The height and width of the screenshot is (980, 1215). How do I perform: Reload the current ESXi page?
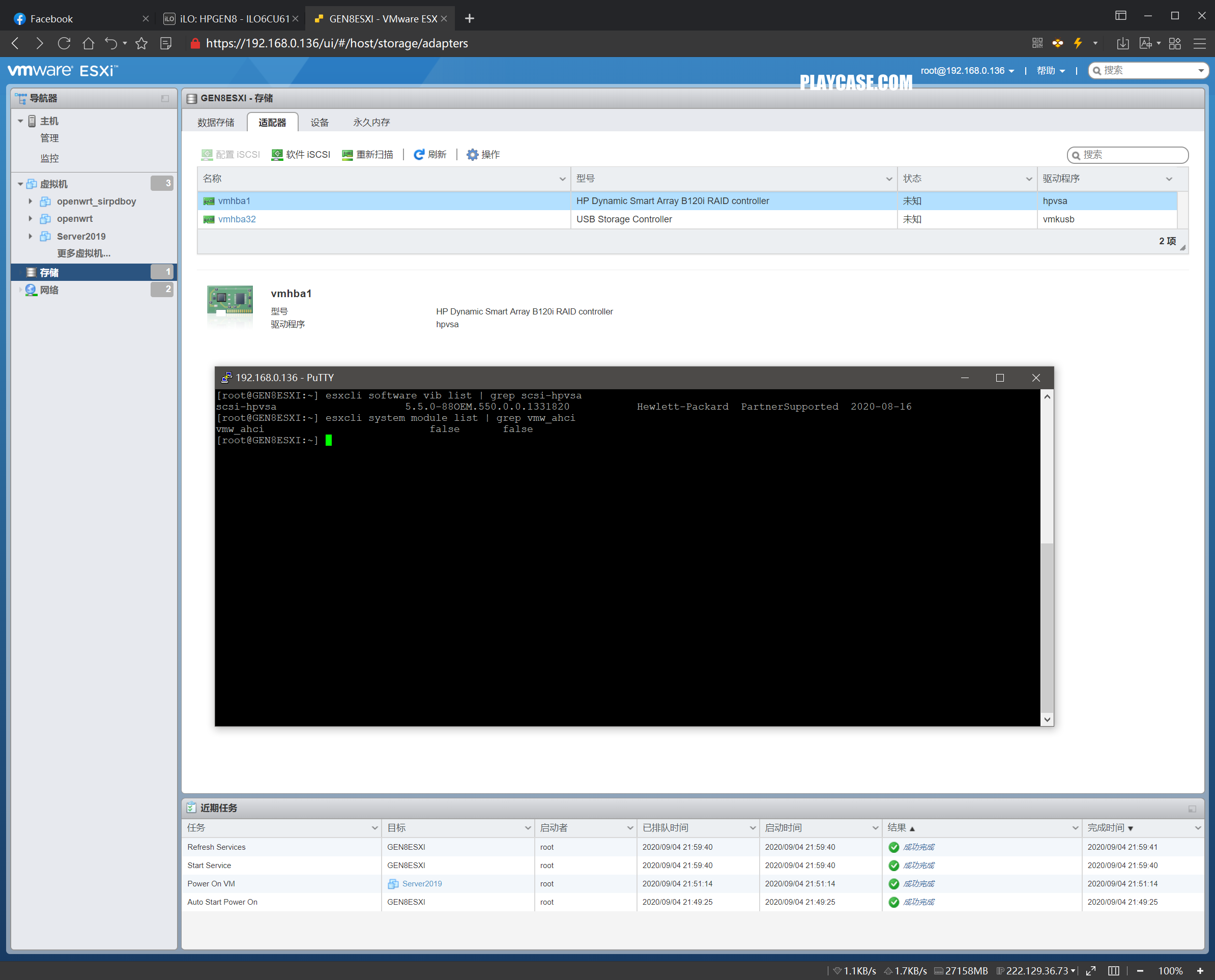tap(64, 43)
